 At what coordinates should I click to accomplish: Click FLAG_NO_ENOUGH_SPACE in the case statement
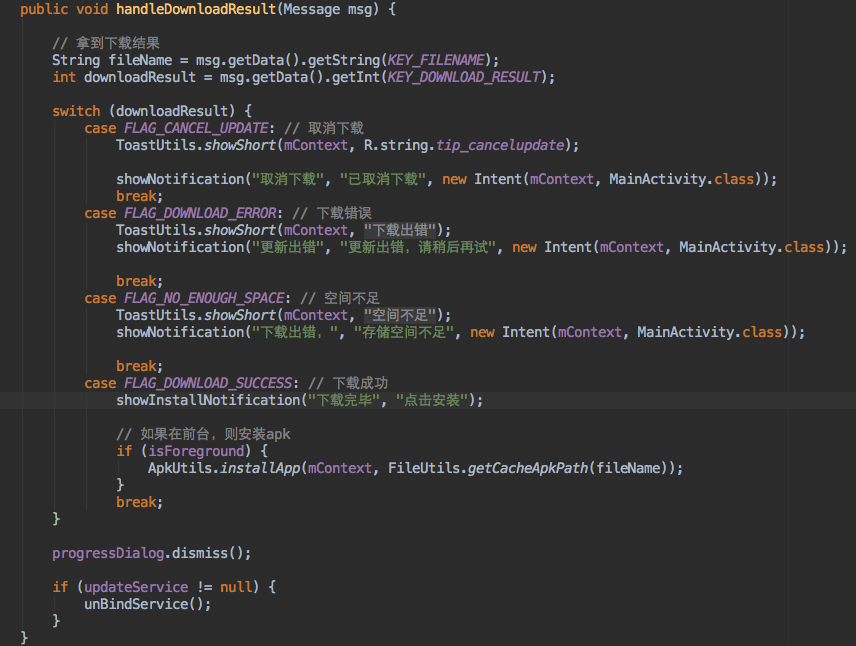204,298
